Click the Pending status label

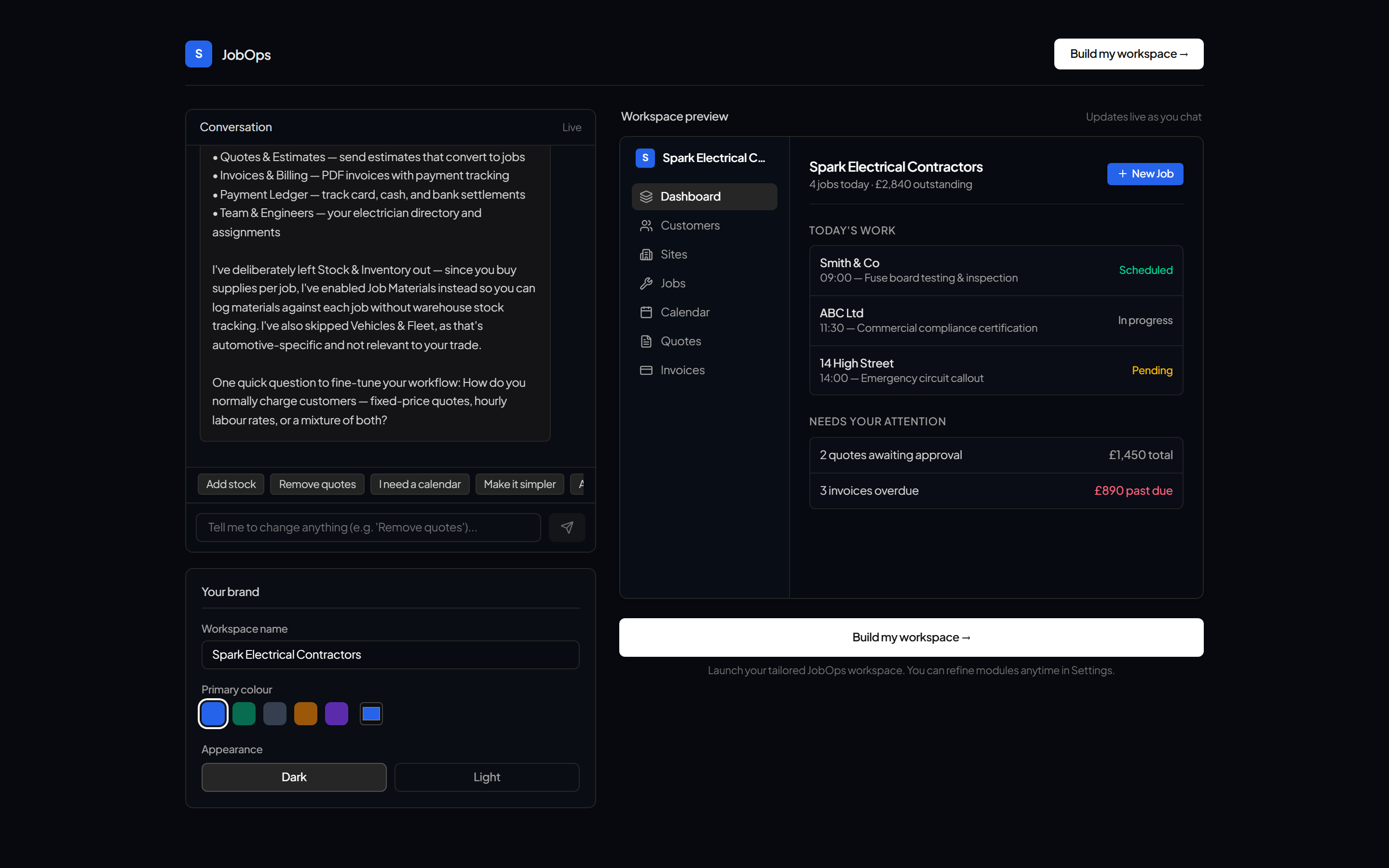point(1152,370)
